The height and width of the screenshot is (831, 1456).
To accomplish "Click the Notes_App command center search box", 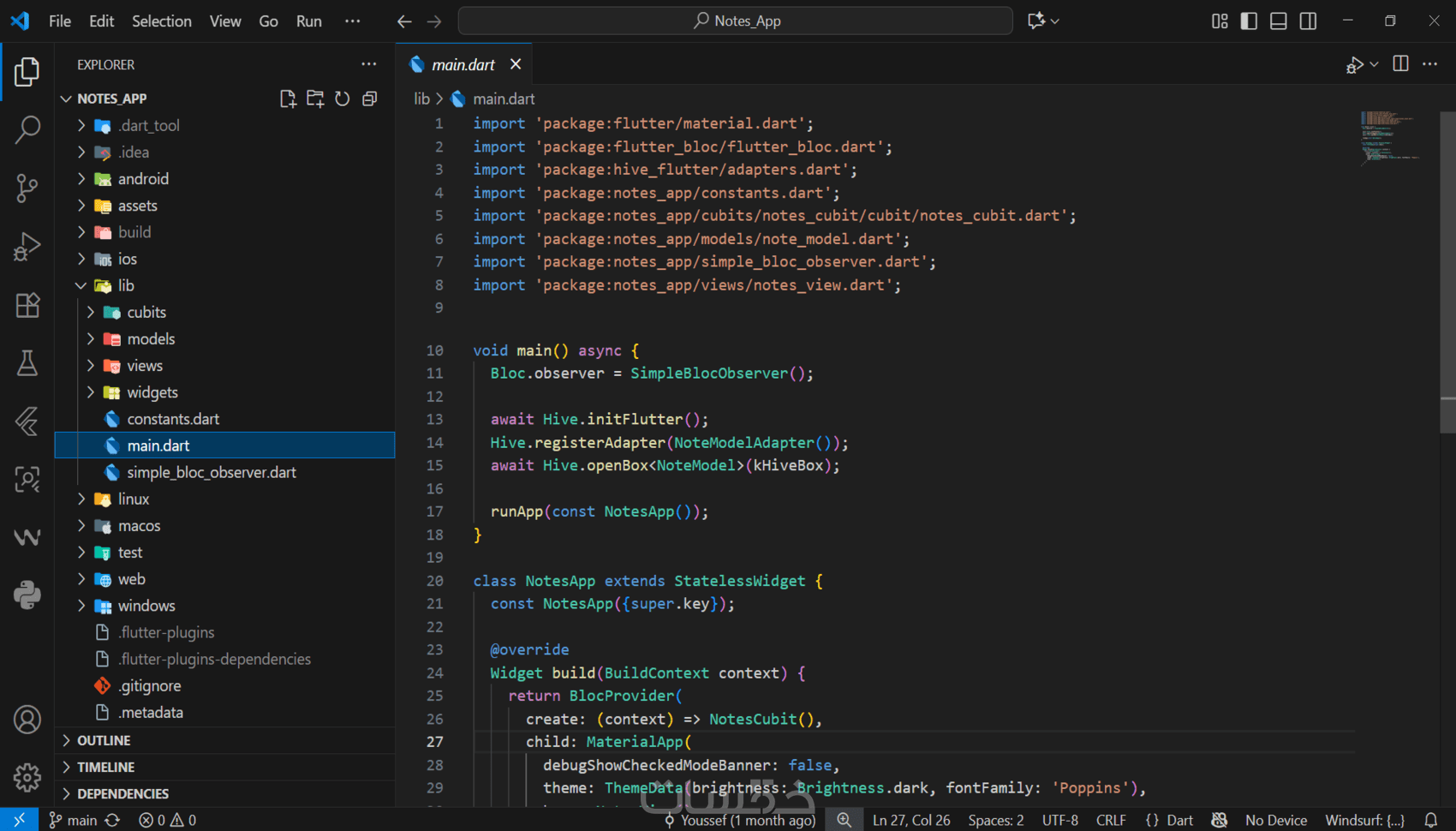I will pos(736,21).
